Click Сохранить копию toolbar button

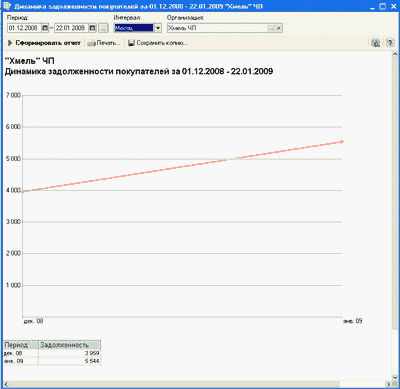[x=158, y=43]
